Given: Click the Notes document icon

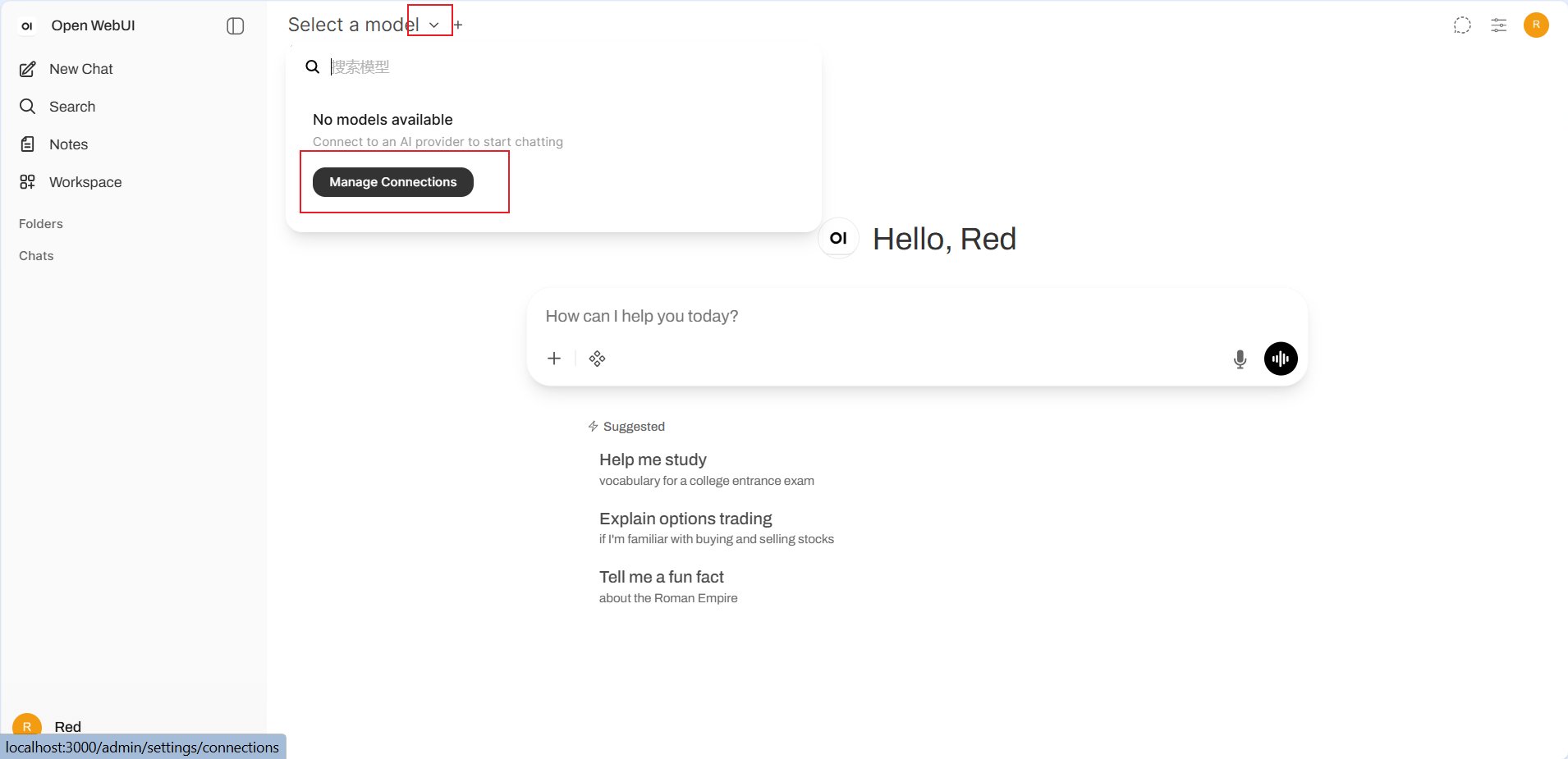Looking at the screenshot, I should pyautogui.click(x=27, y=144).
